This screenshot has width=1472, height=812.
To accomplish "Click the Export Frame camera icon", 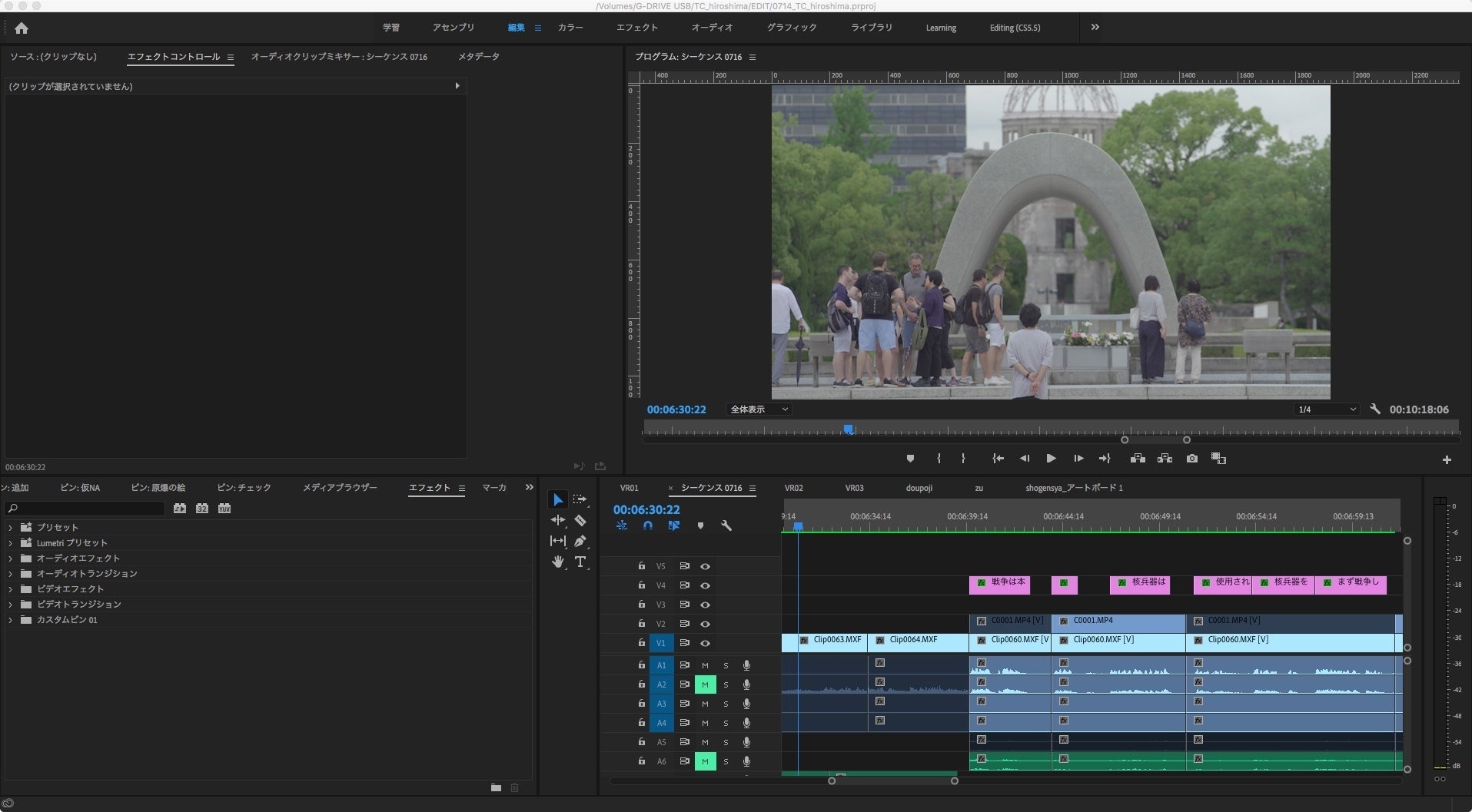I will 1191,459.
